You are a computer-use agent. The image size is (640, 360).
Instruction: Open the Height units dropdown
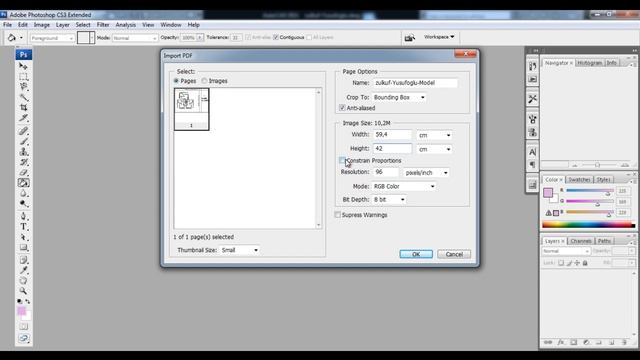coord(435,149)
